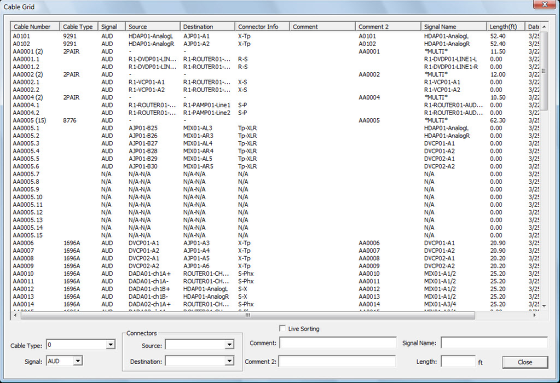Click source cell DVCP01-A1 in AA0006 row

click(x=144, y=243)
